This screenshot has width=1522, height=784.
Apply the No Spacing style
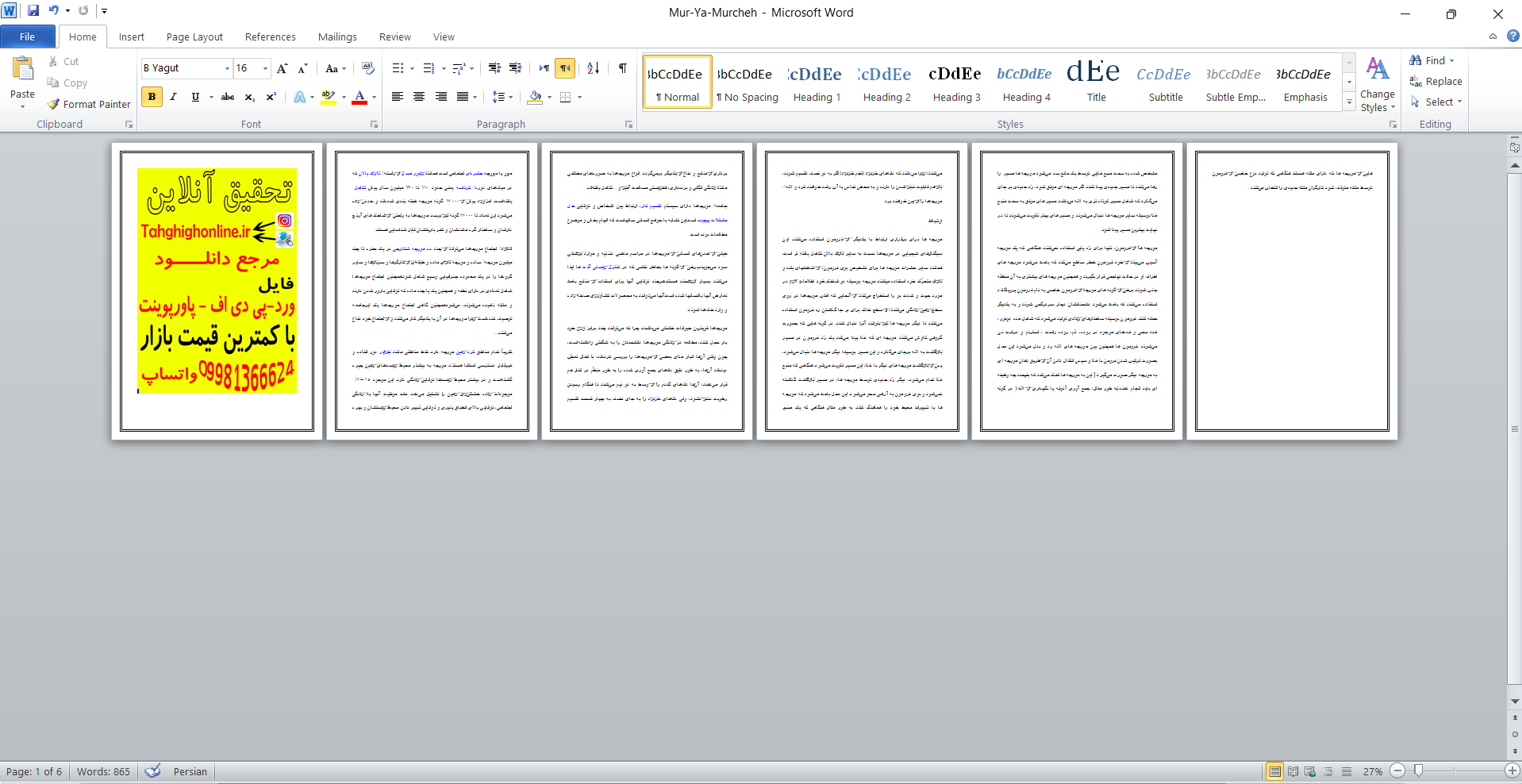[x=747, y=82]
